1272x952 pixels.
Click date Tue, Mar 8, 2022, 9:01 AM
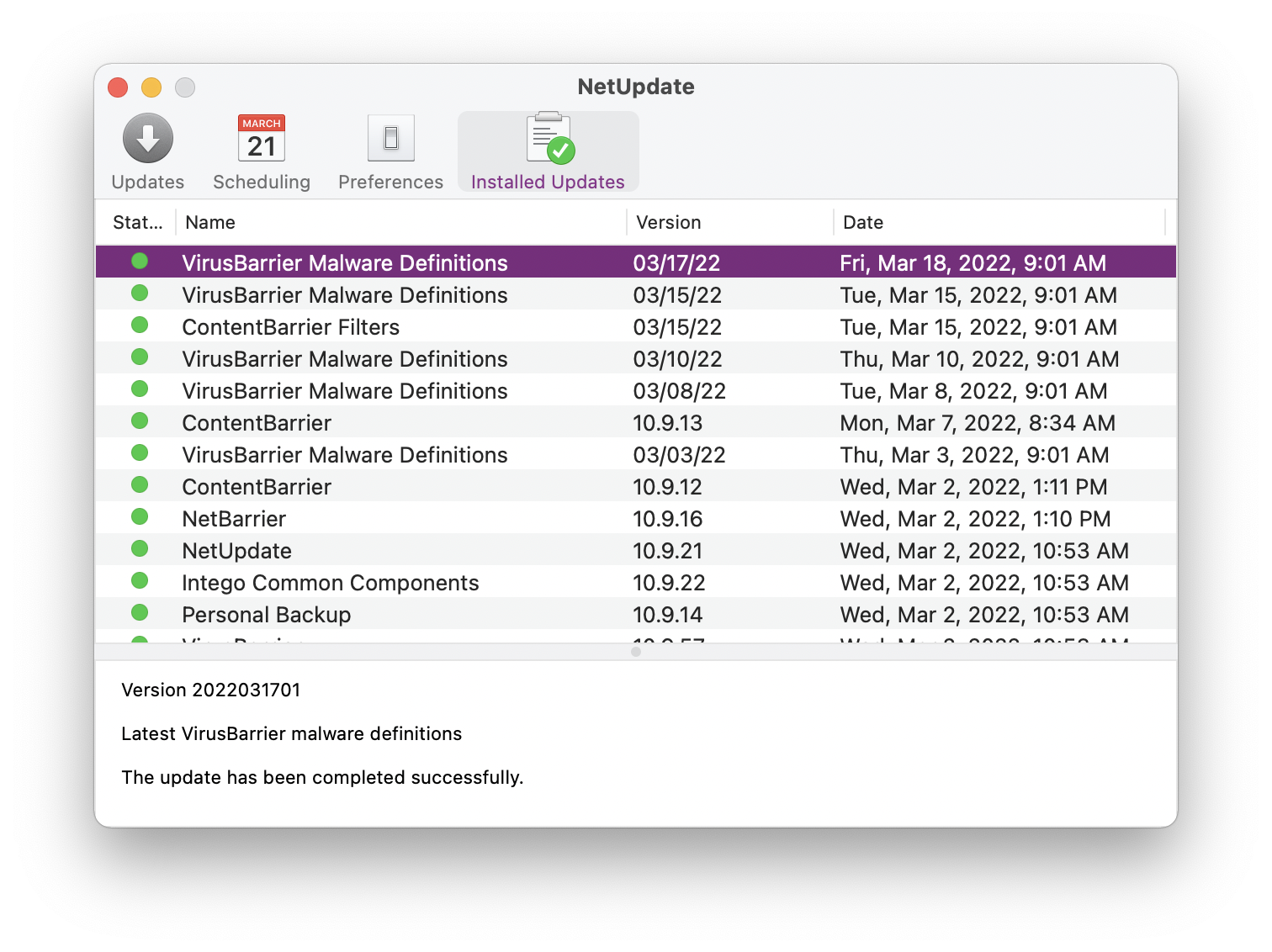click(973, 391)
